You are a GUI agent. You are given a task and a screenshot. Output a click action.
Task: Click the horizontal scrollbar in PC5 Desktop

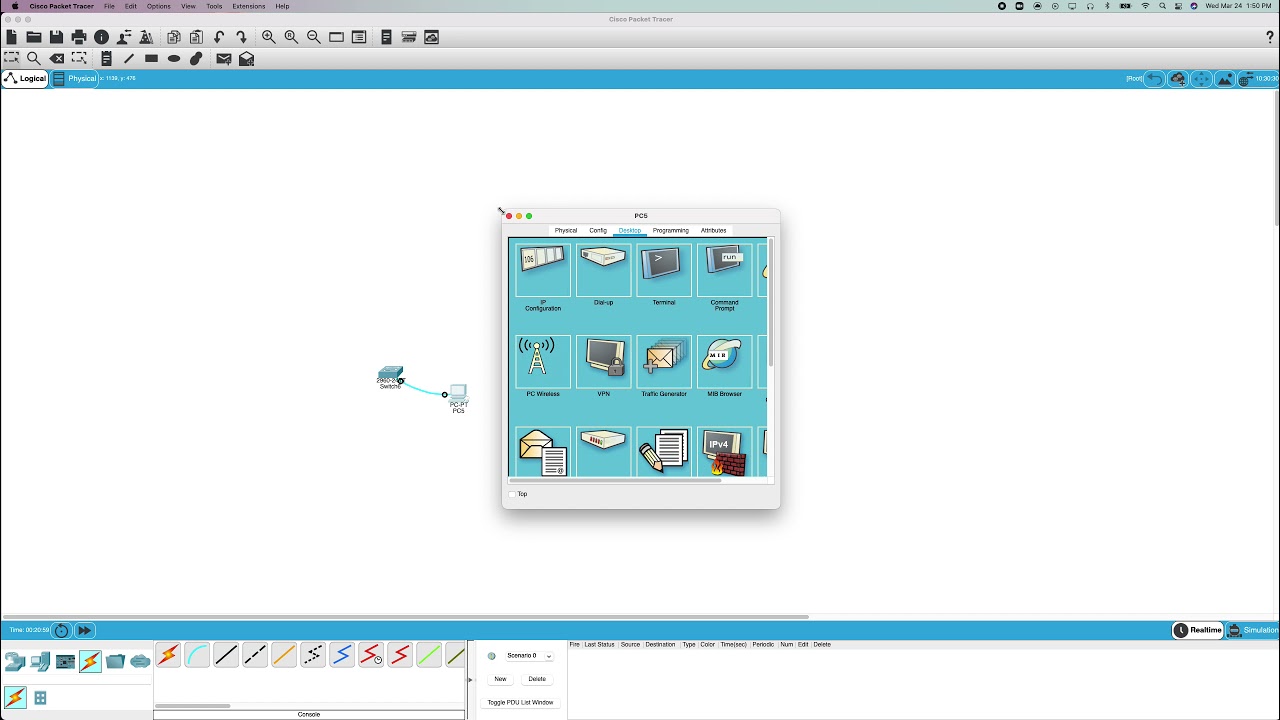coord(615,480)
